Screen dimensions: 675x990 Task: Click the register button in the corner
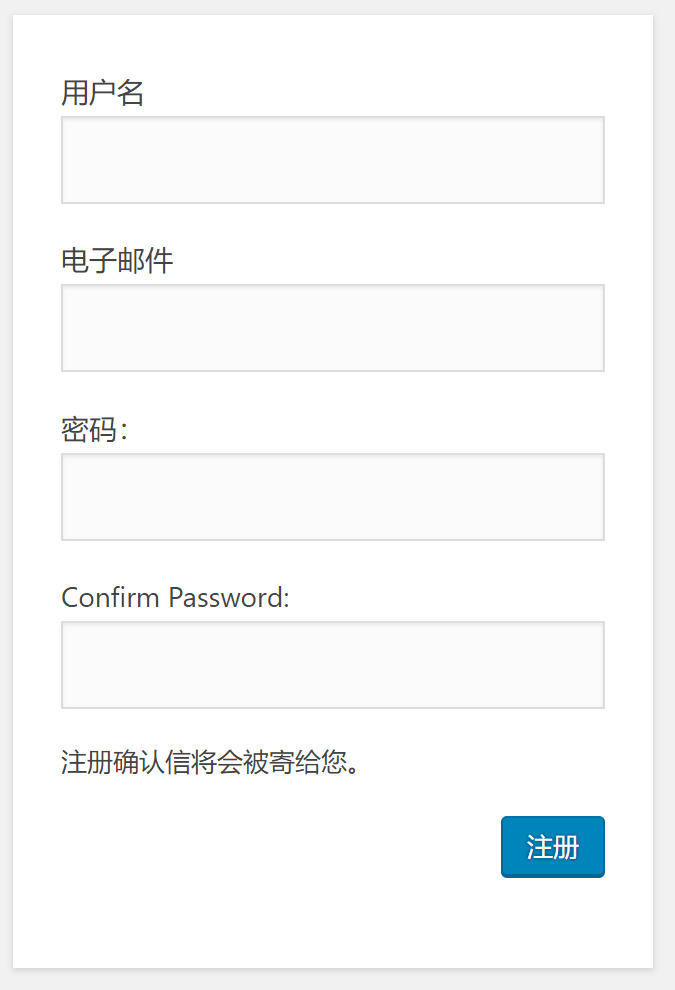click(552, 846)
